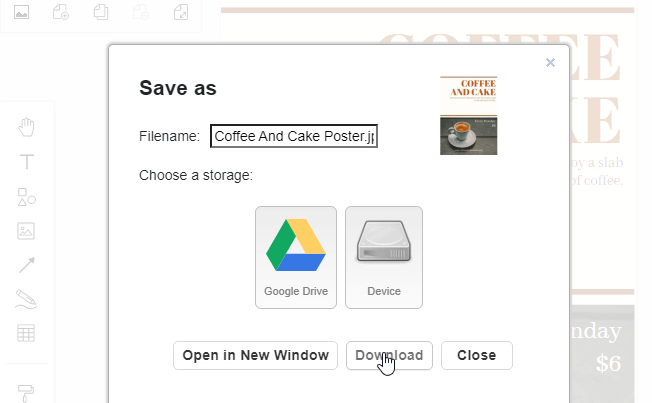This screenshot has height=403, width=652.
Task: Activate the Format Painter roller tool
Action: tap(27, 391)
